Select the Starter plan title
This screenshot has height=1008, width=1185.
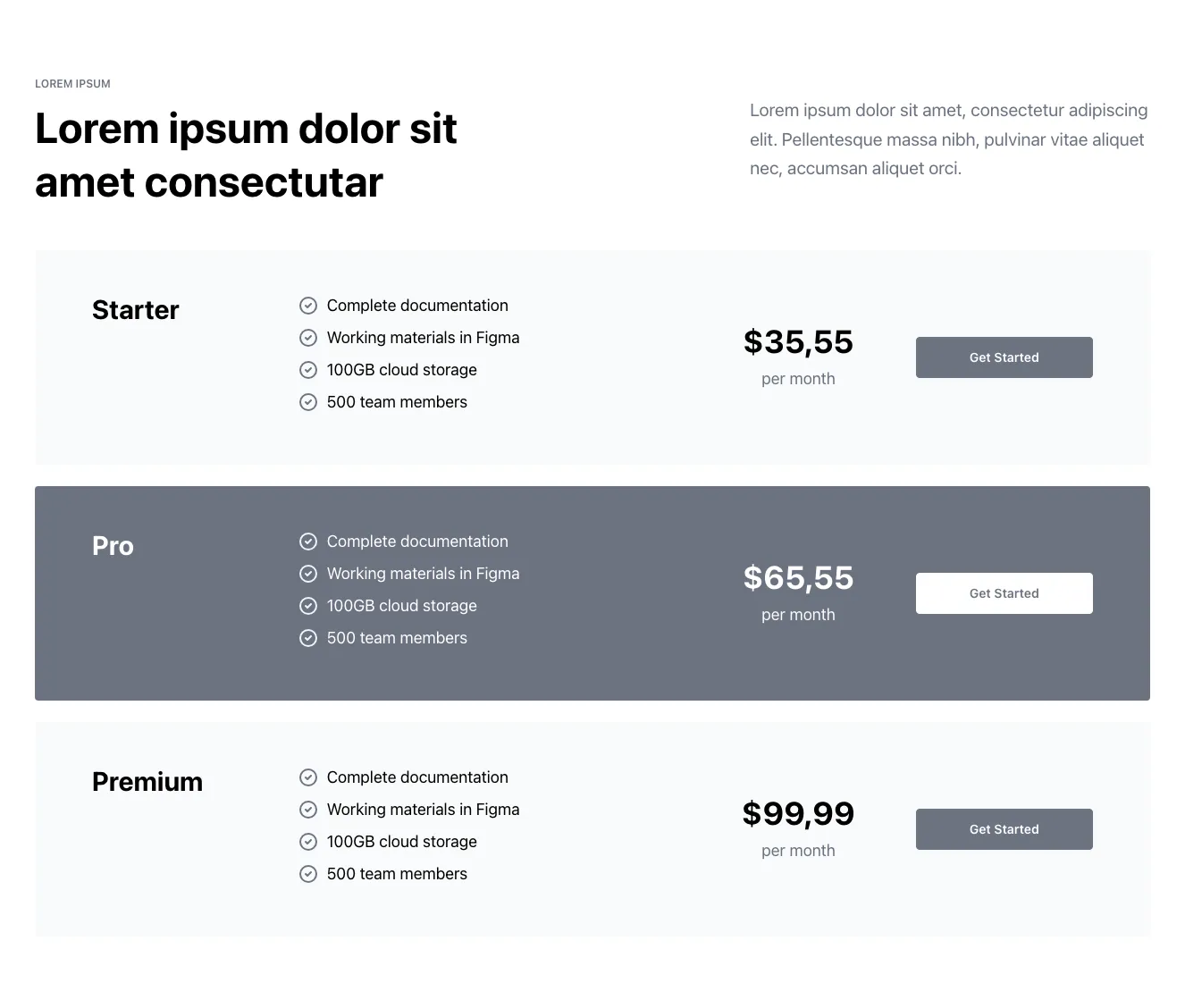pos(136,310)
